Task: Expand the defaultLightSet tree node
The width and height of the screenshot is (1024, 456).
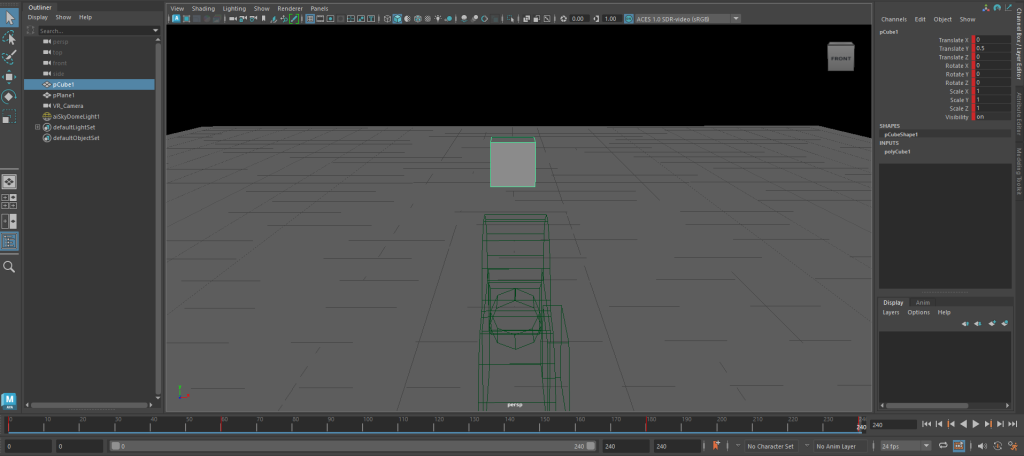Action: coord(37,127)
